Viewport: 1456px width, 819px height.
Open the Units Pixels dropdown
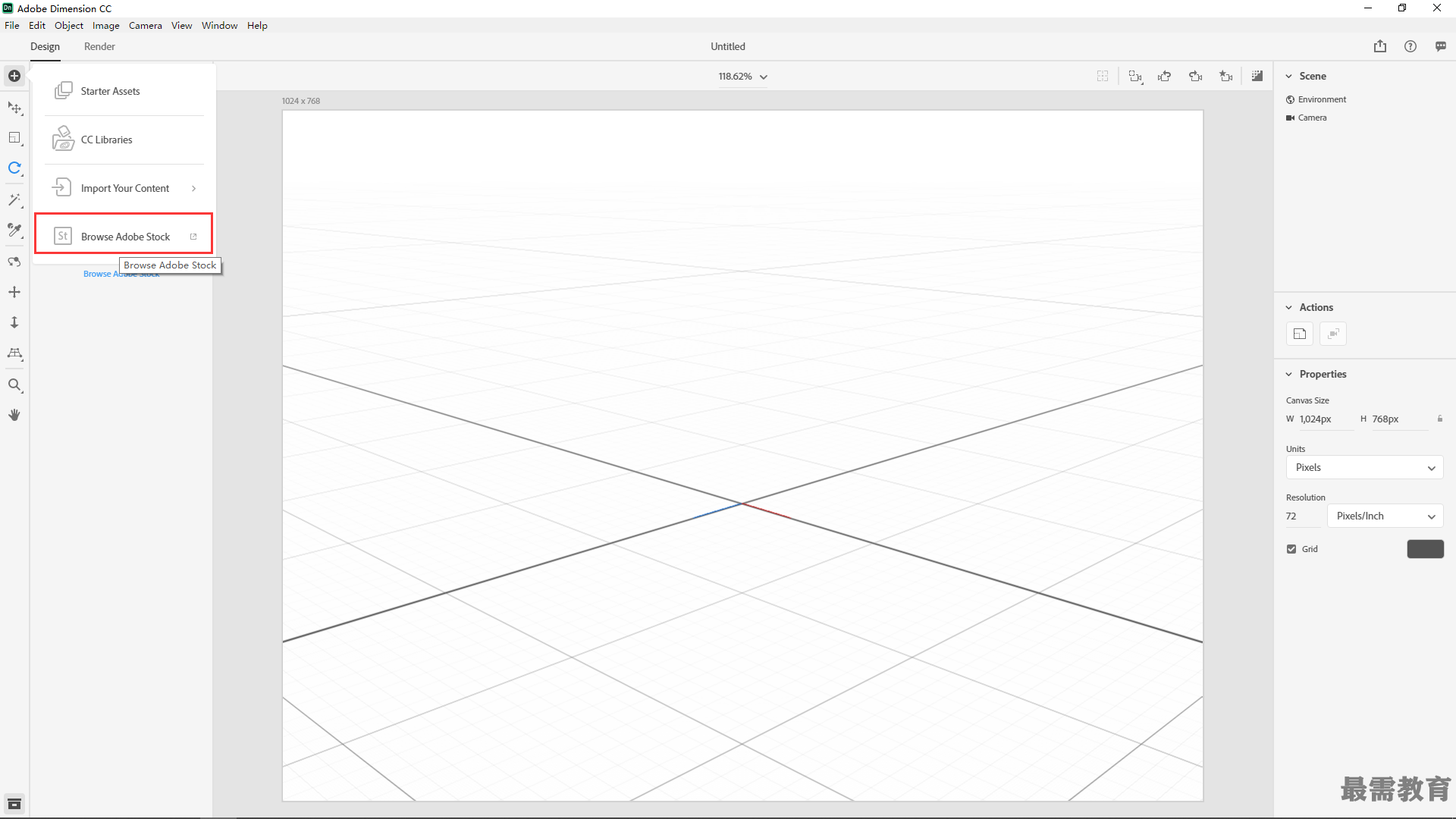(x=1365, y=468)
